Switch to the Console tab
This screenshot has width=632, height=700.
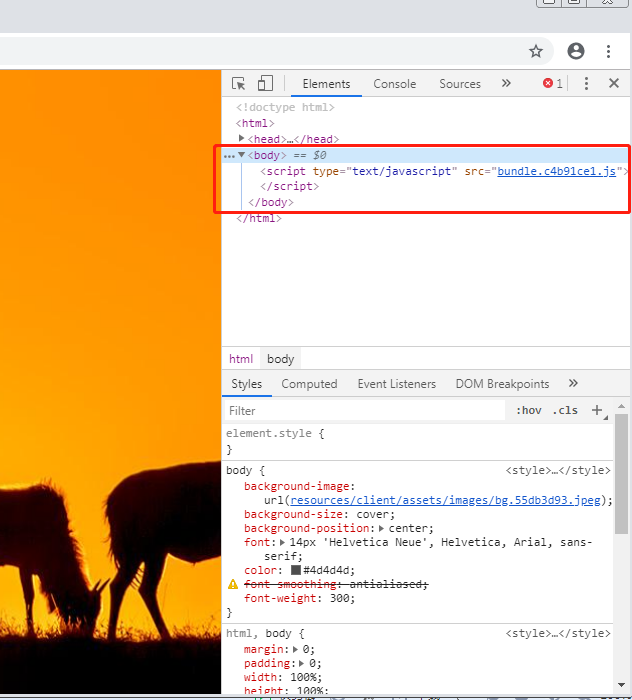[x=395, y=84]
